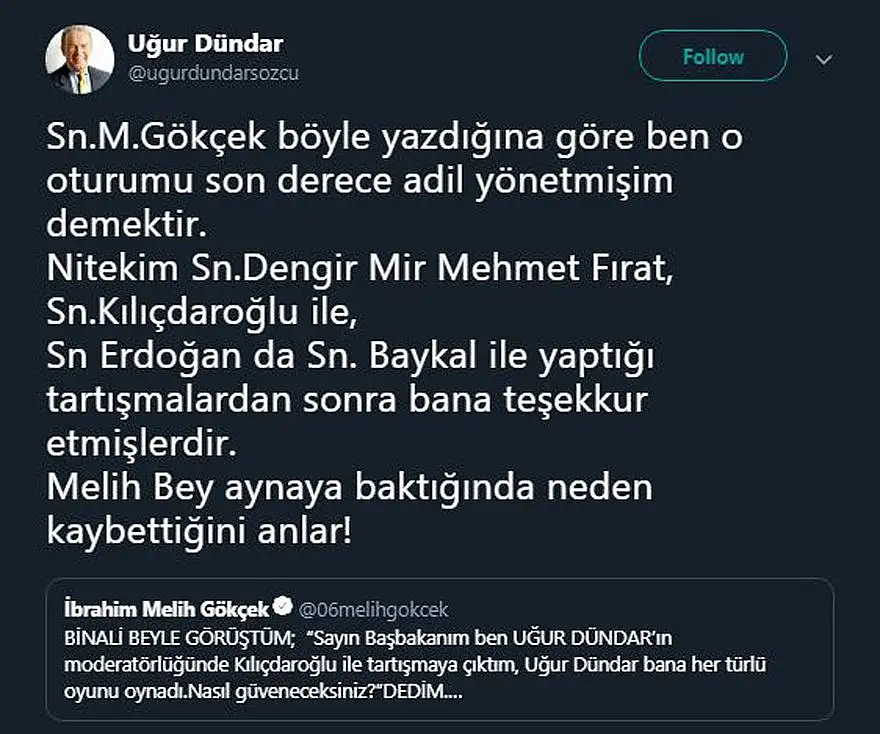
Task: Click the verified badge beside İbrahim Melih Gökçek
Action: click(x=283, y=606)
